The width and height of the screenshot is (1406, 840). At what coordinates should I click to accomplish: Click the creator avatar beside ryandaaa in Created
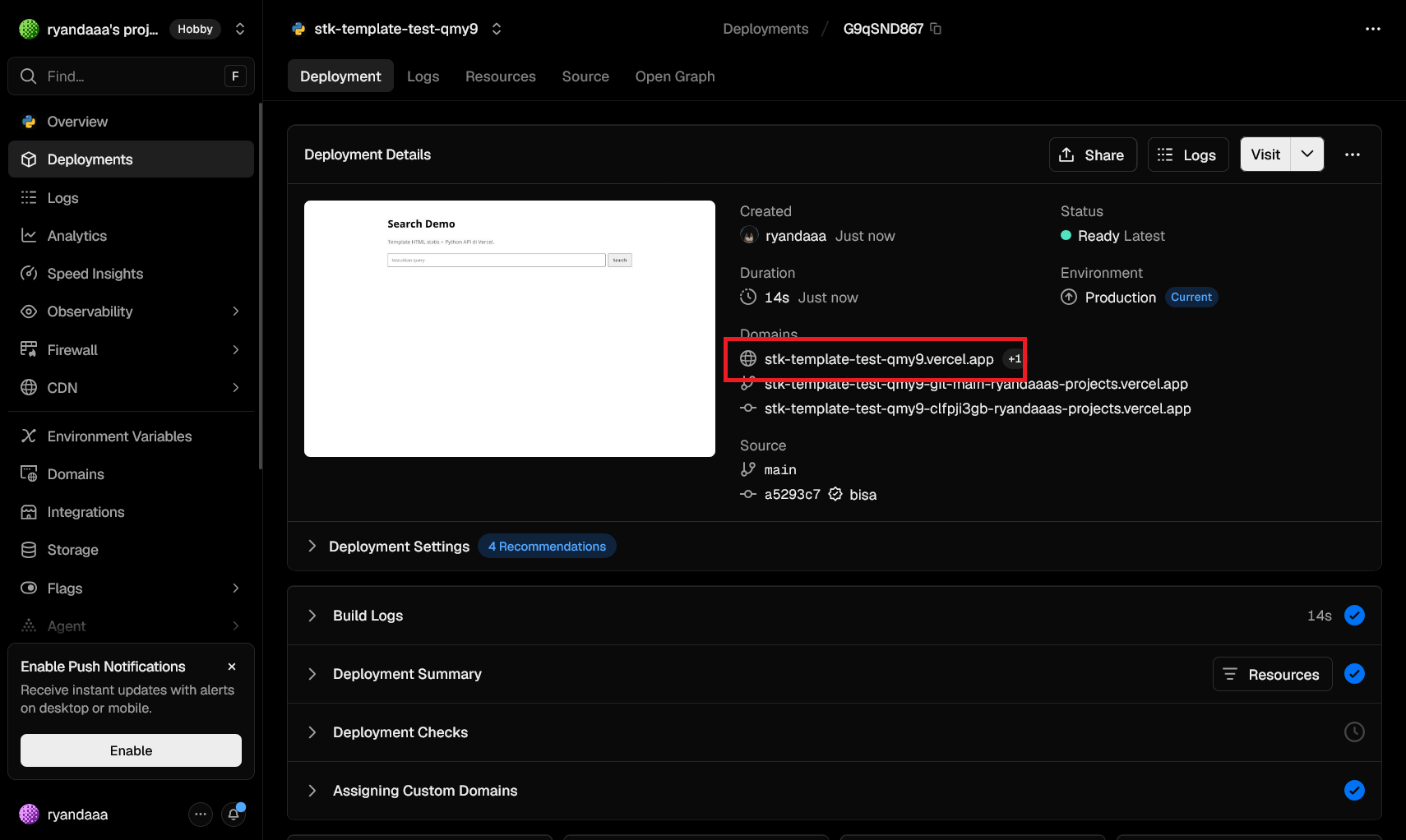click(749, 236)
